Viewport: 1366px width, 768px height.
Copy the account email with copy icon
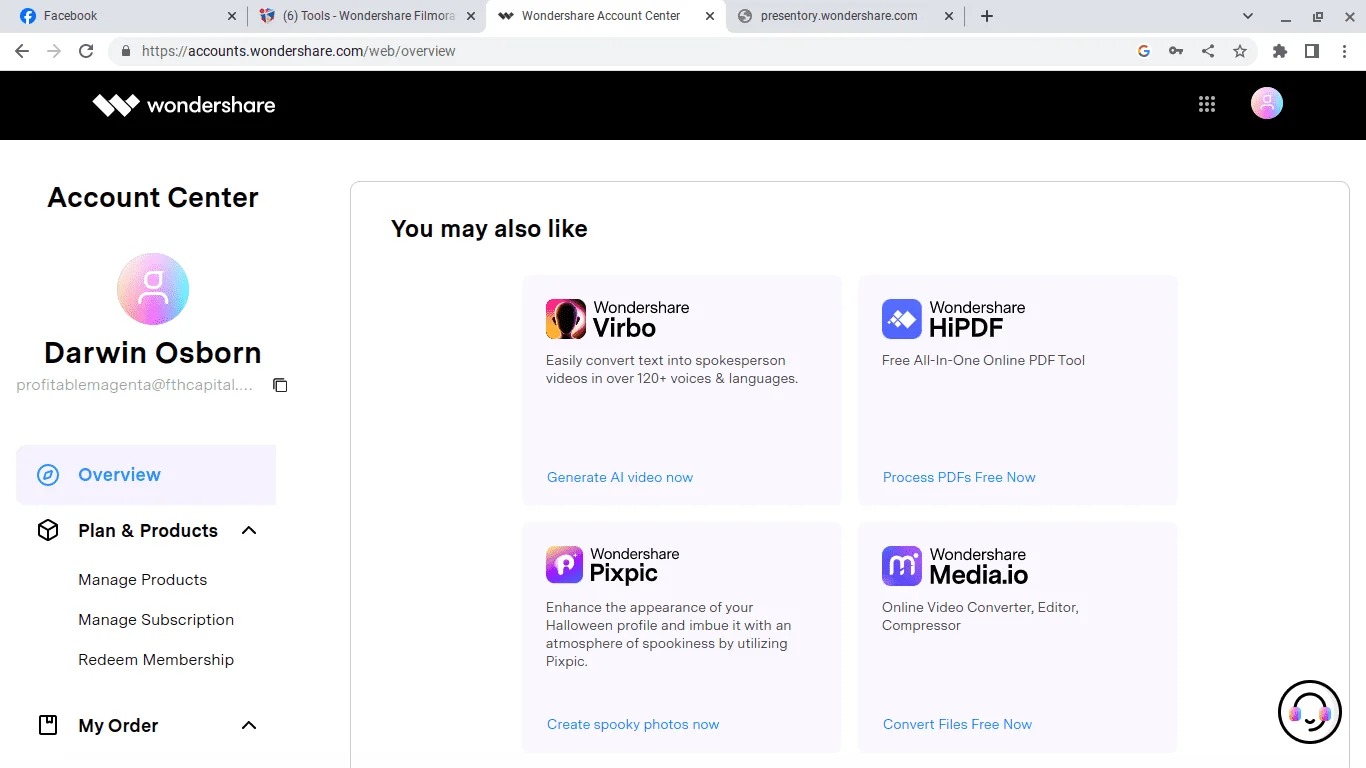click(x=280, y=385)
